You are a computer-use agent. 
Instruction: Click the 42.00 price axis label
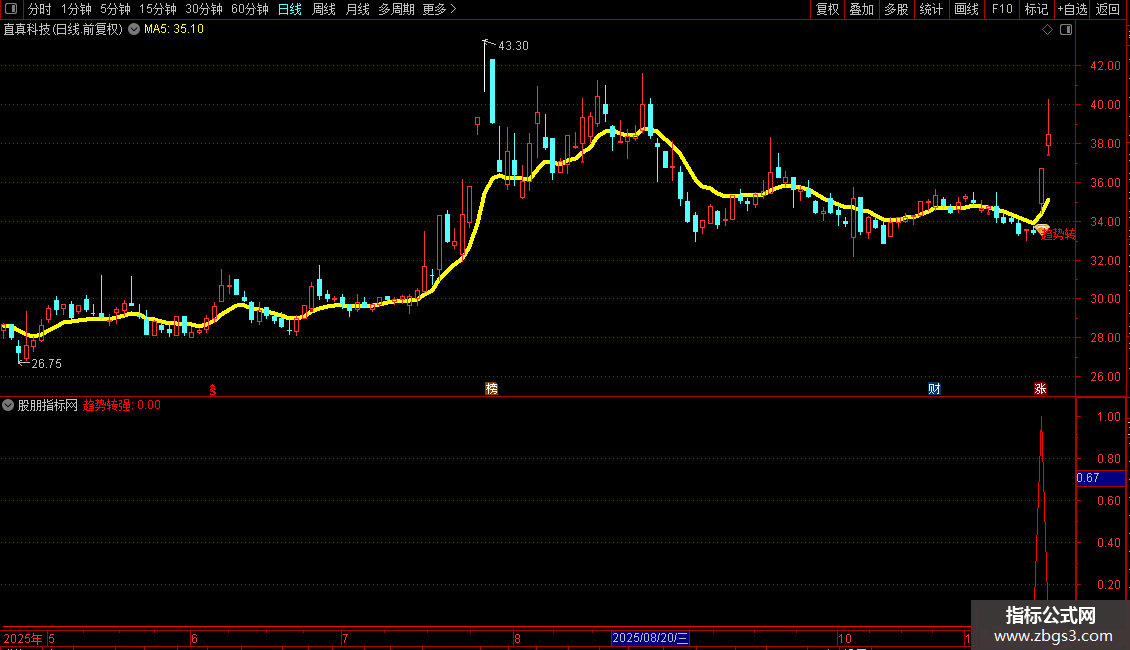[x=1105, y=66]
